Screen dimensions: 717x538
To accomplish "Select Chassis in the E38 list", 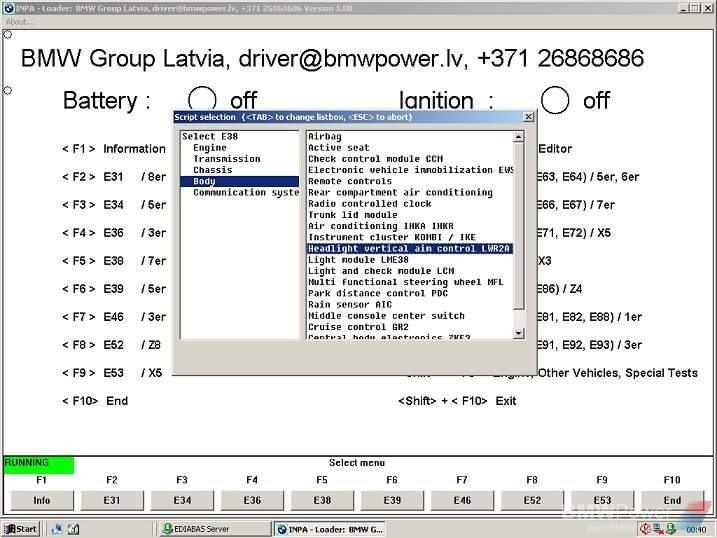I will [212, 170].
